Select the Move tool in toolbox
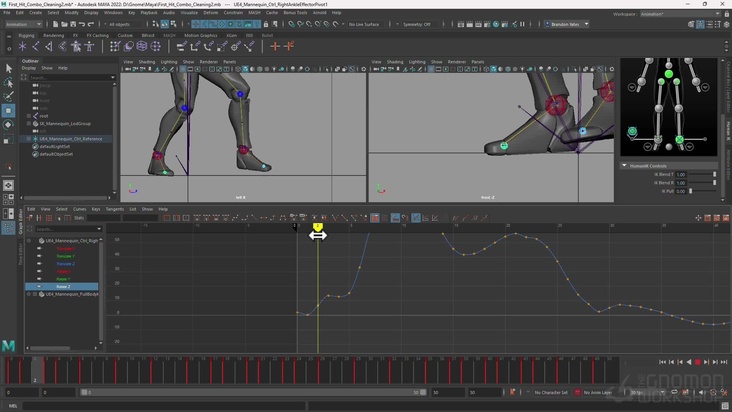Image resolution: width=732 pixels, height=412 pixels. point(9,111)
